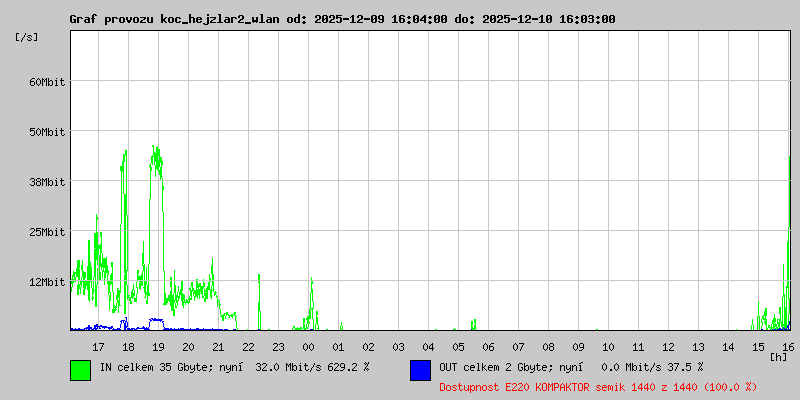
Task: Click hour label '20' on x-axis
Action: click(188, 347)
